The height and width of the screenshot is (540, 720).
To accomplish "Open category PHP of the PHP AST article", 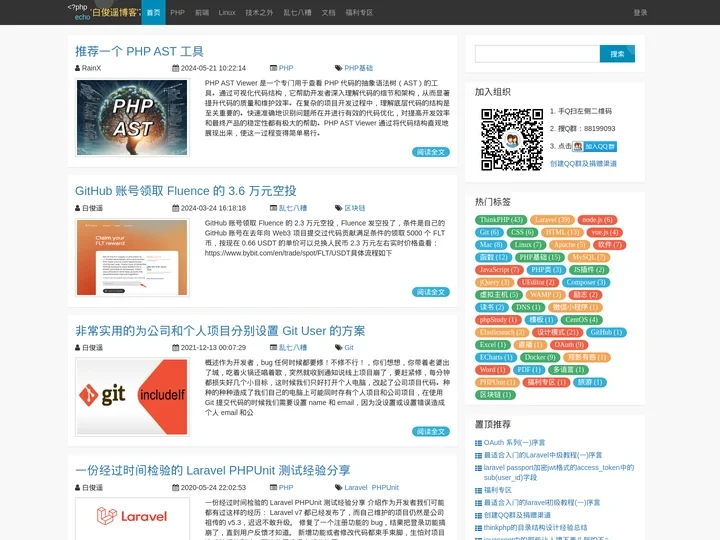I will [286, 68].
